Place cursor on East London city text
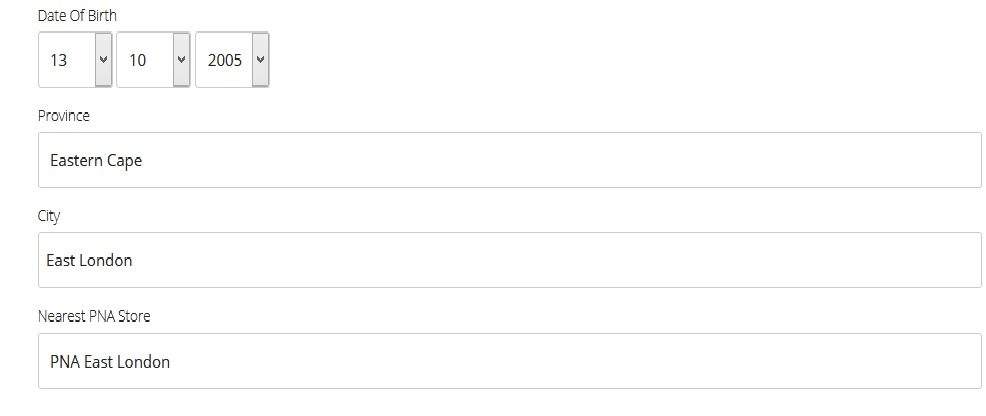The height and width of the screenshot is (416, 986). tap(89, 260)
